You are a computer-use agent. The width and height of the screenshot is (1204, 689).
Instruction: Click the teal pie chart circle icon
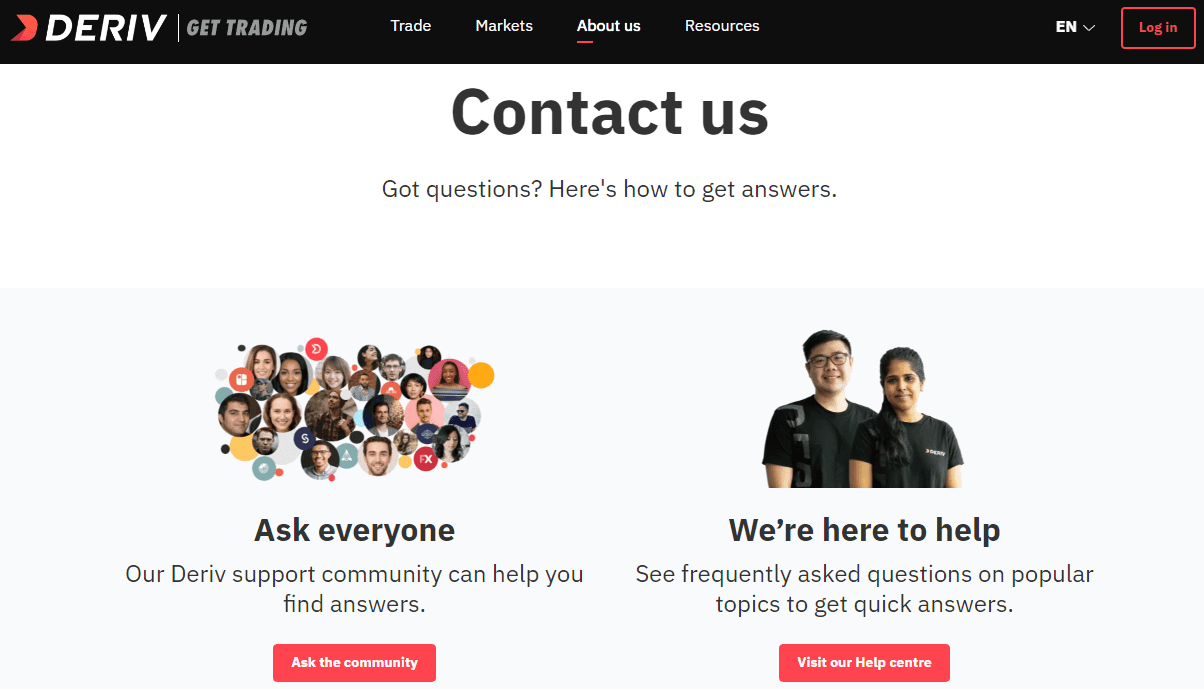(x=264, y=468)
